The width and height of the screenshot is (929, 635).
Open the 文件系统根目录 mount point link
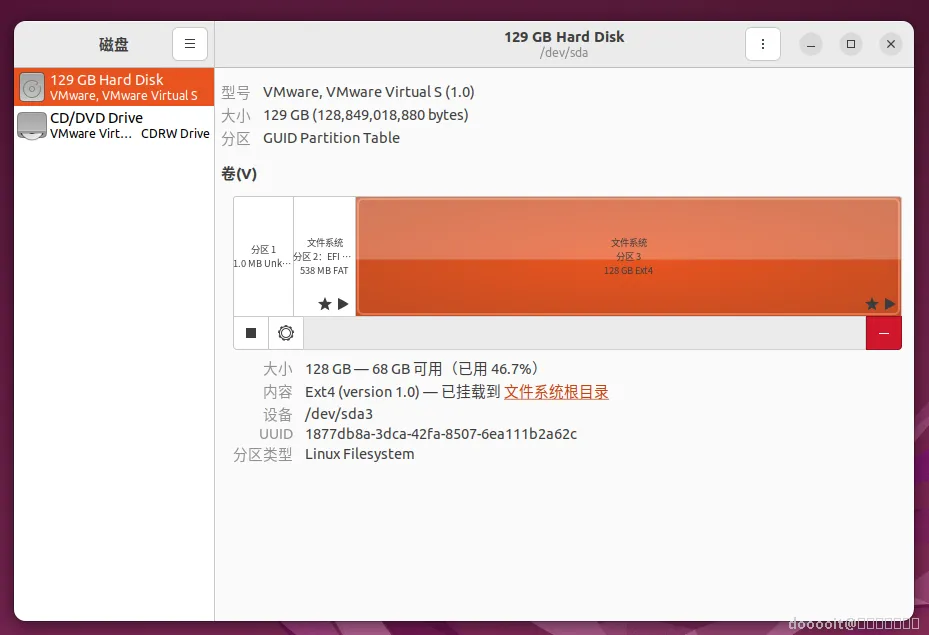(556, 392)
